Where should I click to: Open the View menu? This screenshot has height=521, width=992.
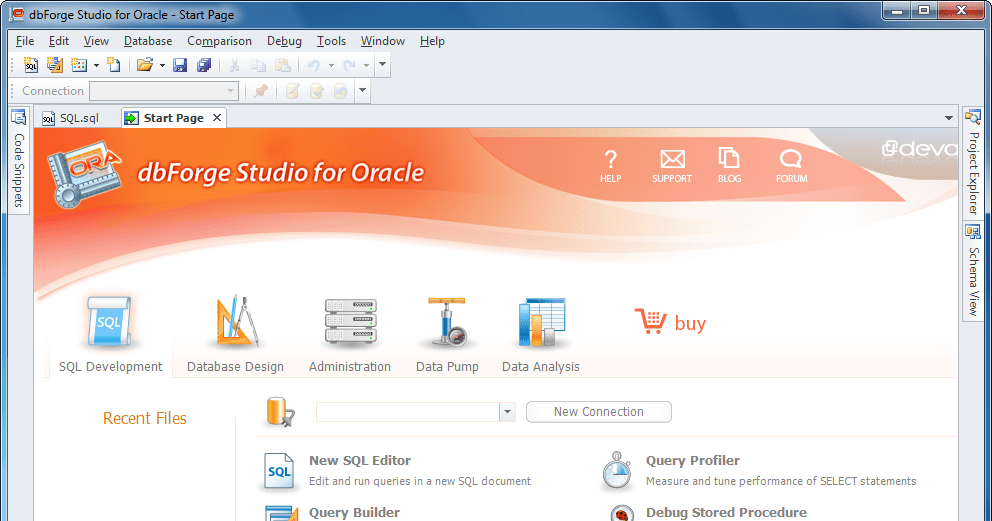[96, 41]
